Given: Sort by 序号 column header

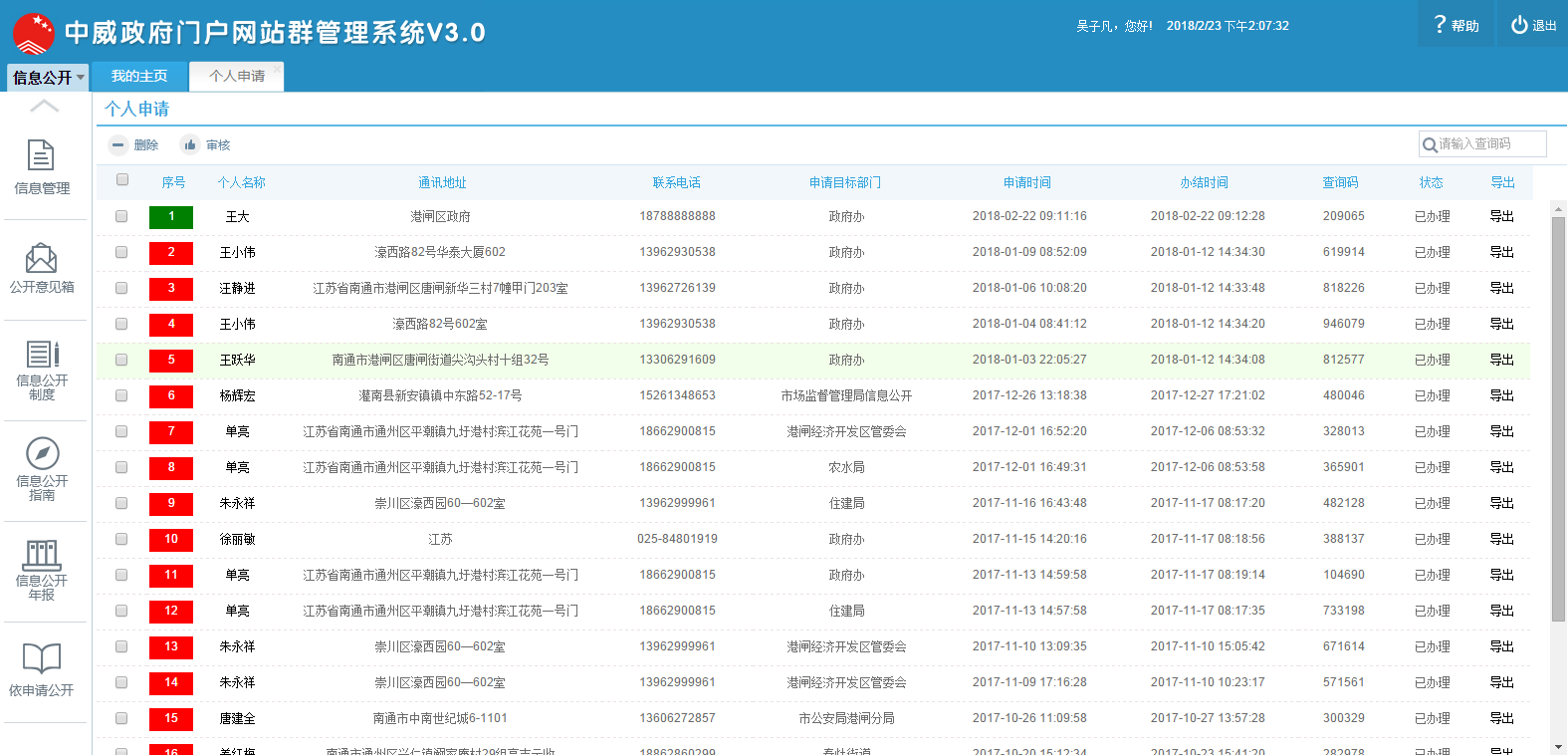Looking at the screenshot, I should 173,182.
